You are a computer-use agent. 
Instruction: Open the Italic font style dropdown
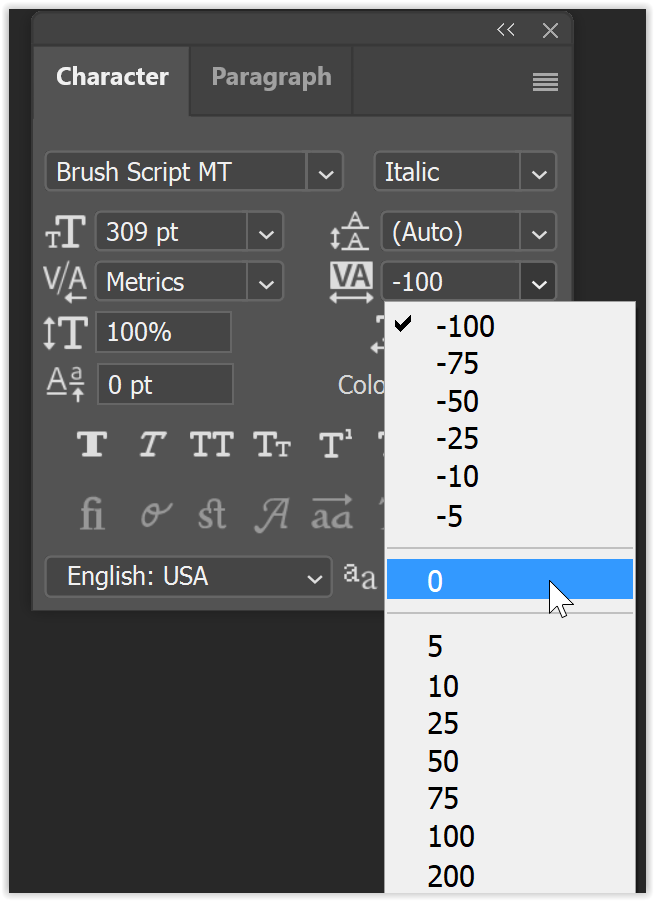click(538, 171)
